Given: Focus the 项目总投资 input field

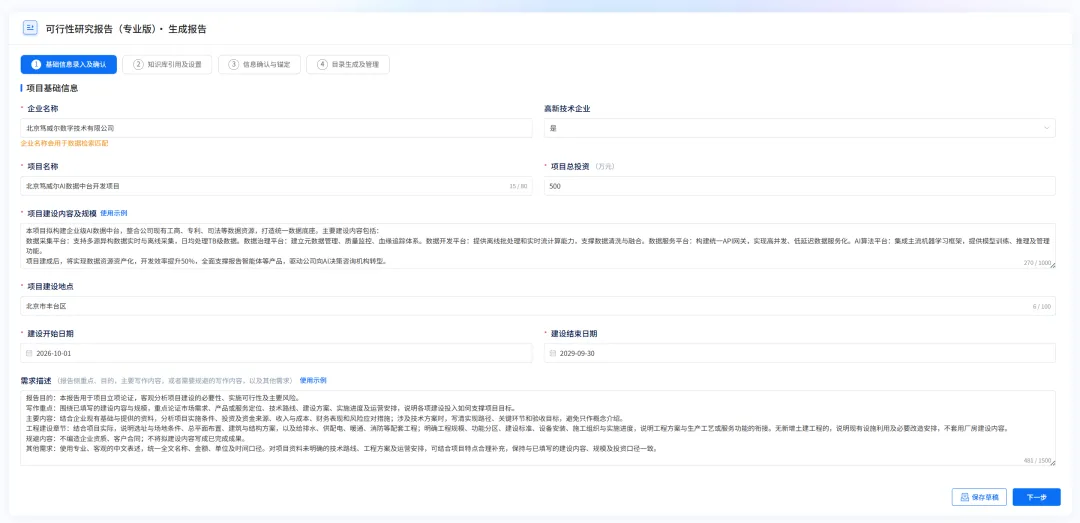Looking at the screenshot, I should pyautogui.click(x=800, y=186).
